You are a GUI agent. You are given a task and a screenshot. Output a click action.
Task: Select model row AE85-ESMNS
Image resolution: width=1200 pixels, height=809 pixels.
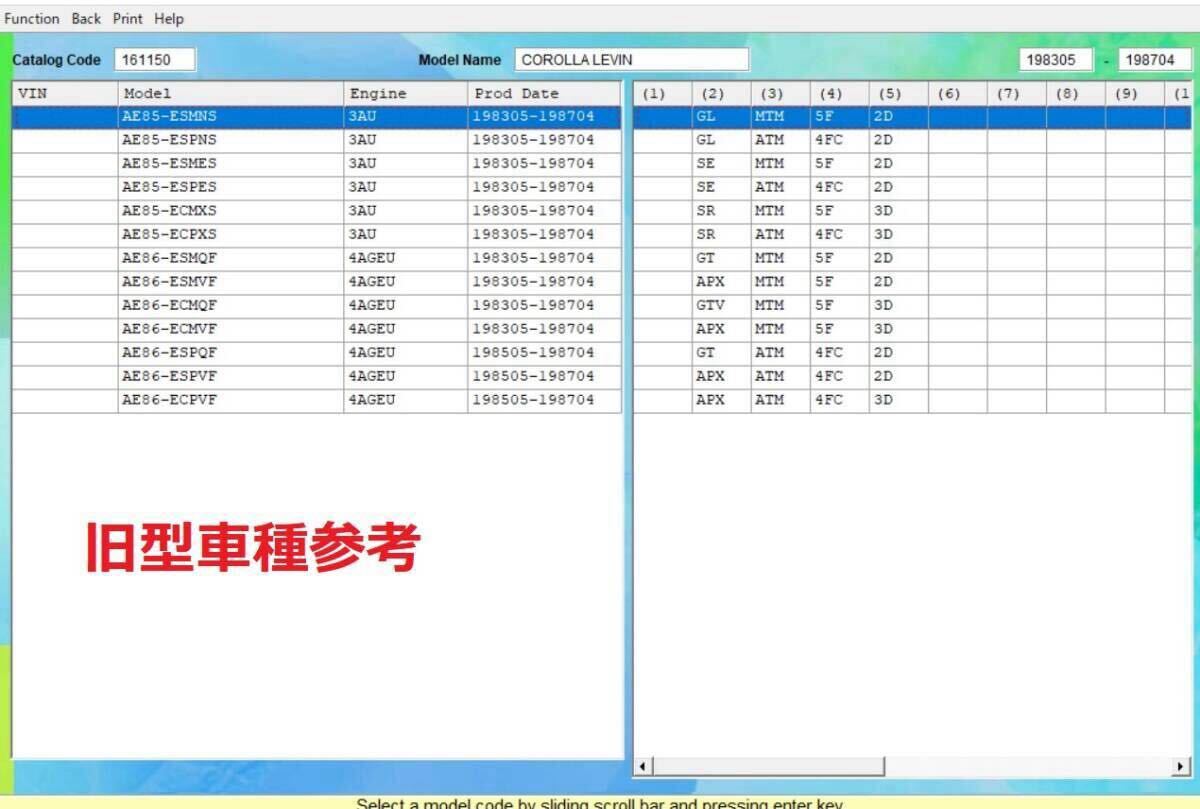(x=317, y=116)
